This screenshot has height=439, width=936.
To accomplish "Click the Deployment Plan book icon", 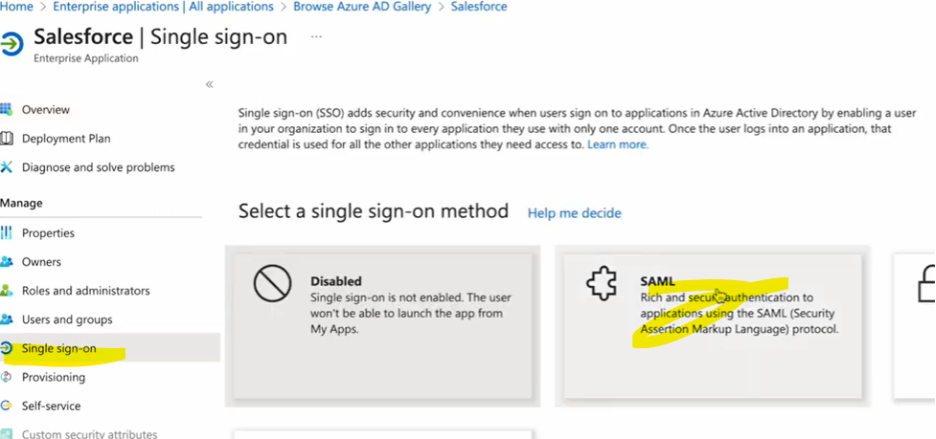I will tap(7, 138).
